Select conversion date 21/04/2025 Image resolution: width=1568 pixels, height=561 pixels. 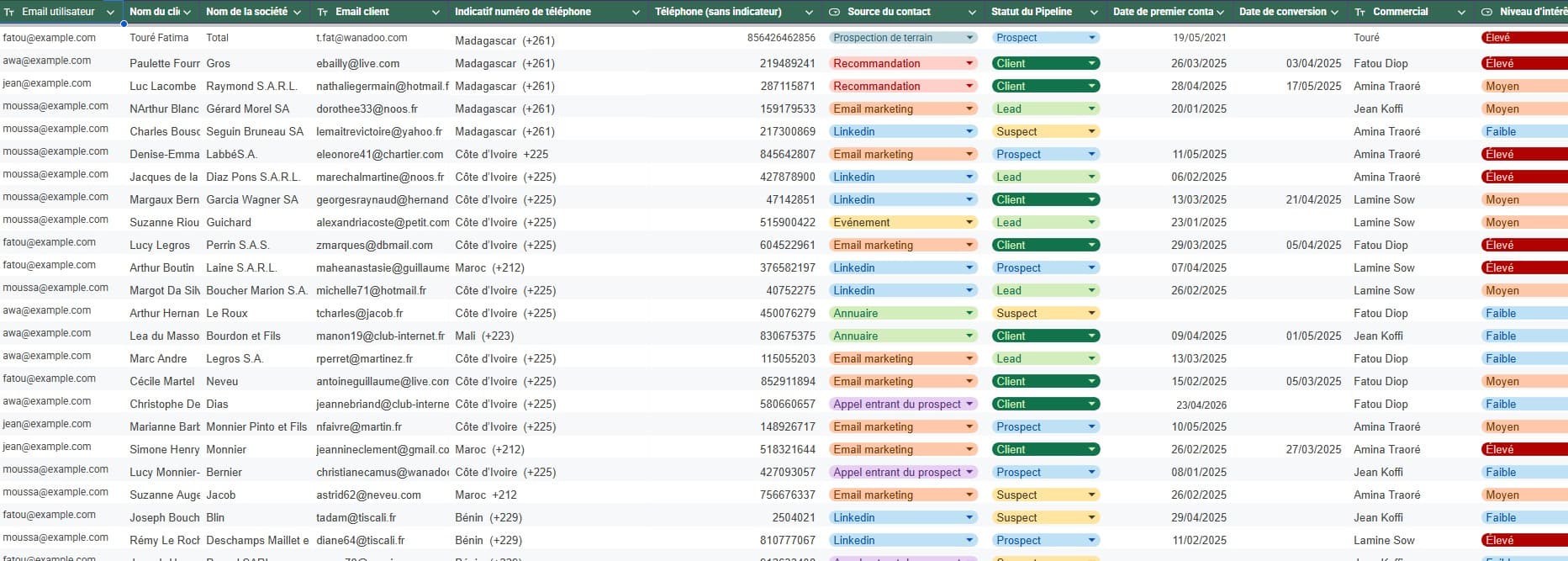(1313, 199)
